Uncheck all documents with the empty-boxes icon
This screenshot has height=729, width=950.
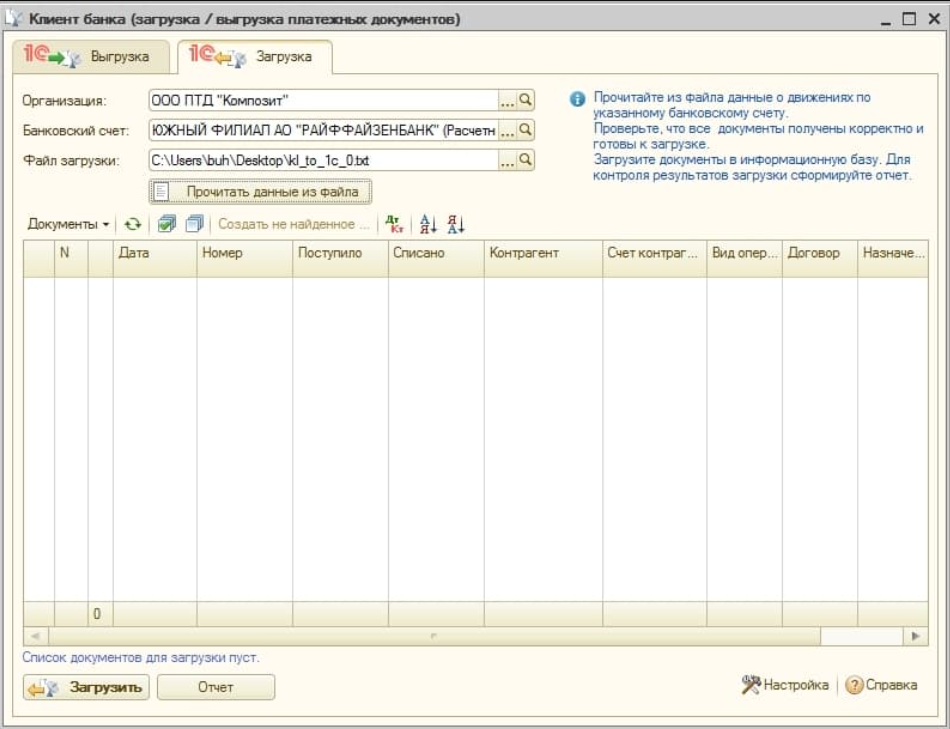point(194,225)
